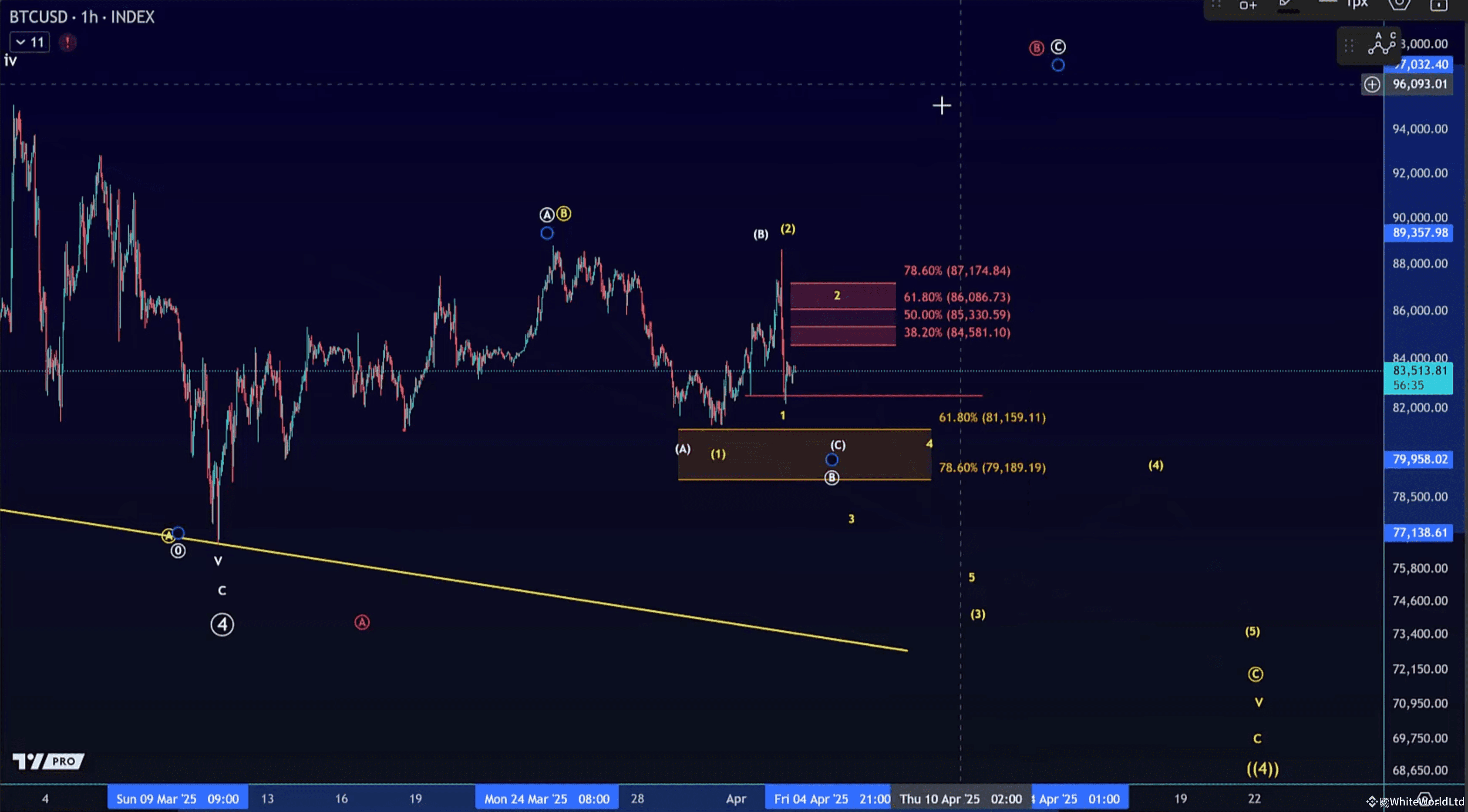Select the yellow 5 wave label
The height and width of the screenshot is (812, 1468).
[x=972, y=577]
